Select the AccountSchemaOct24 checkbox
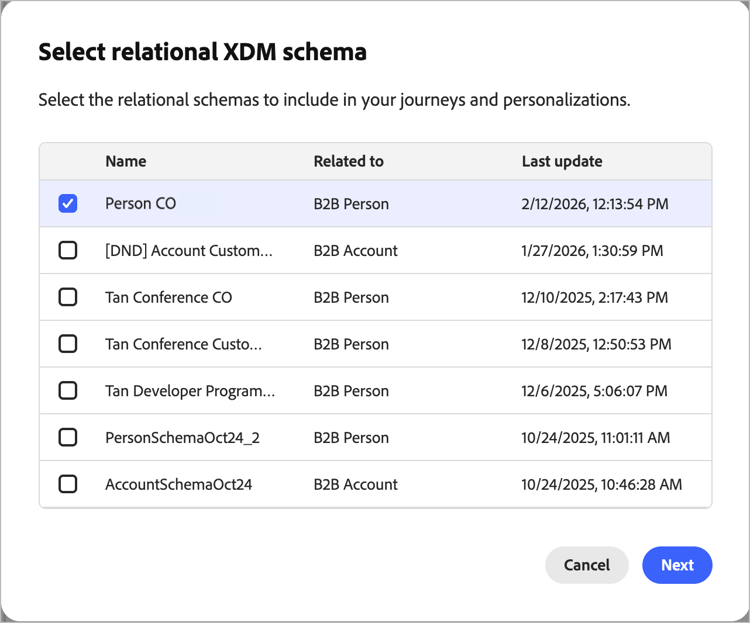Screen dimensions: 750x623 click(68, 484)
